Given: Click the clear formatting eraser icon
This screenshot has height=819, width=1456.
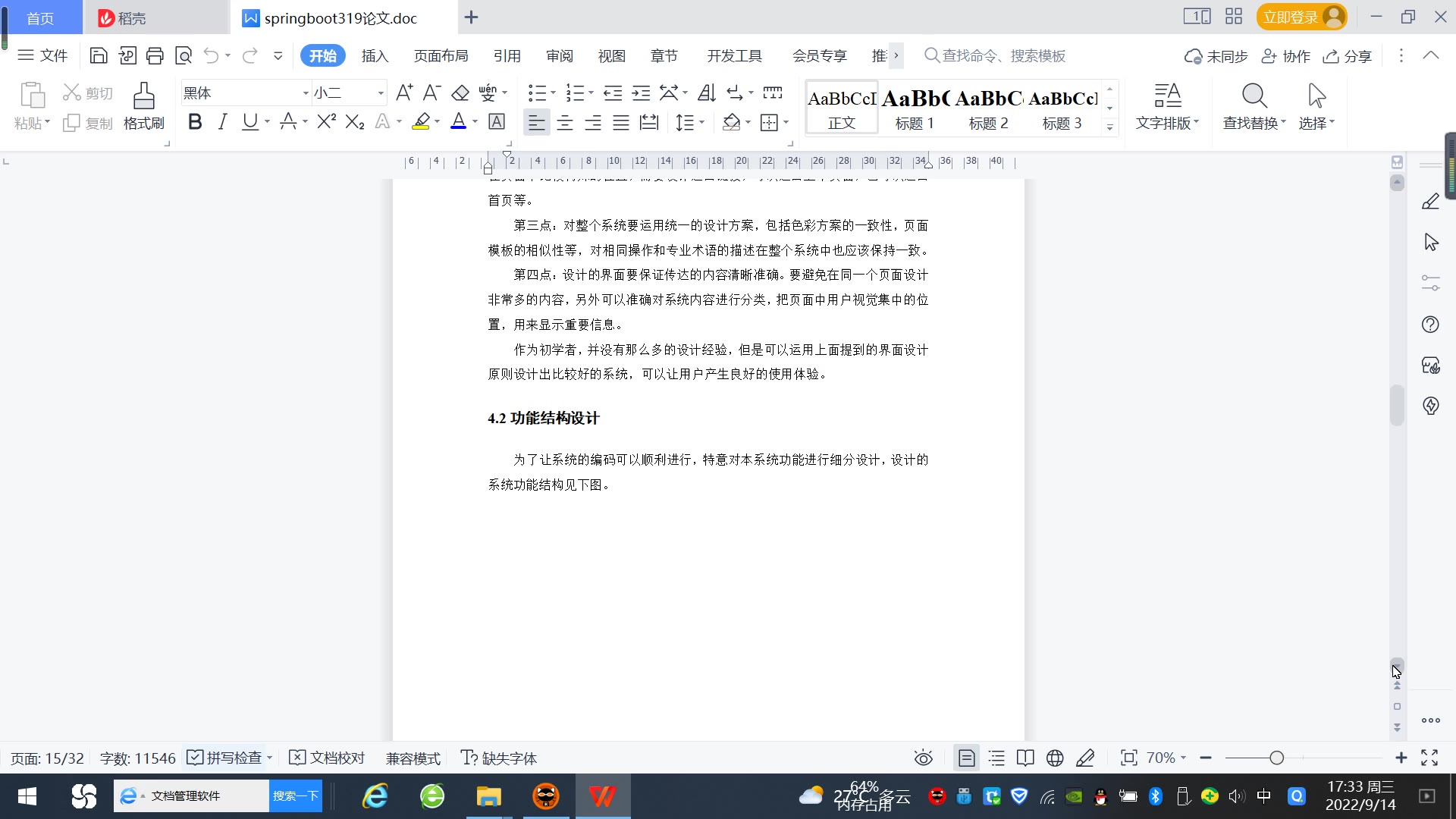Looking at the screenshot, I should (x=460, y=93).
